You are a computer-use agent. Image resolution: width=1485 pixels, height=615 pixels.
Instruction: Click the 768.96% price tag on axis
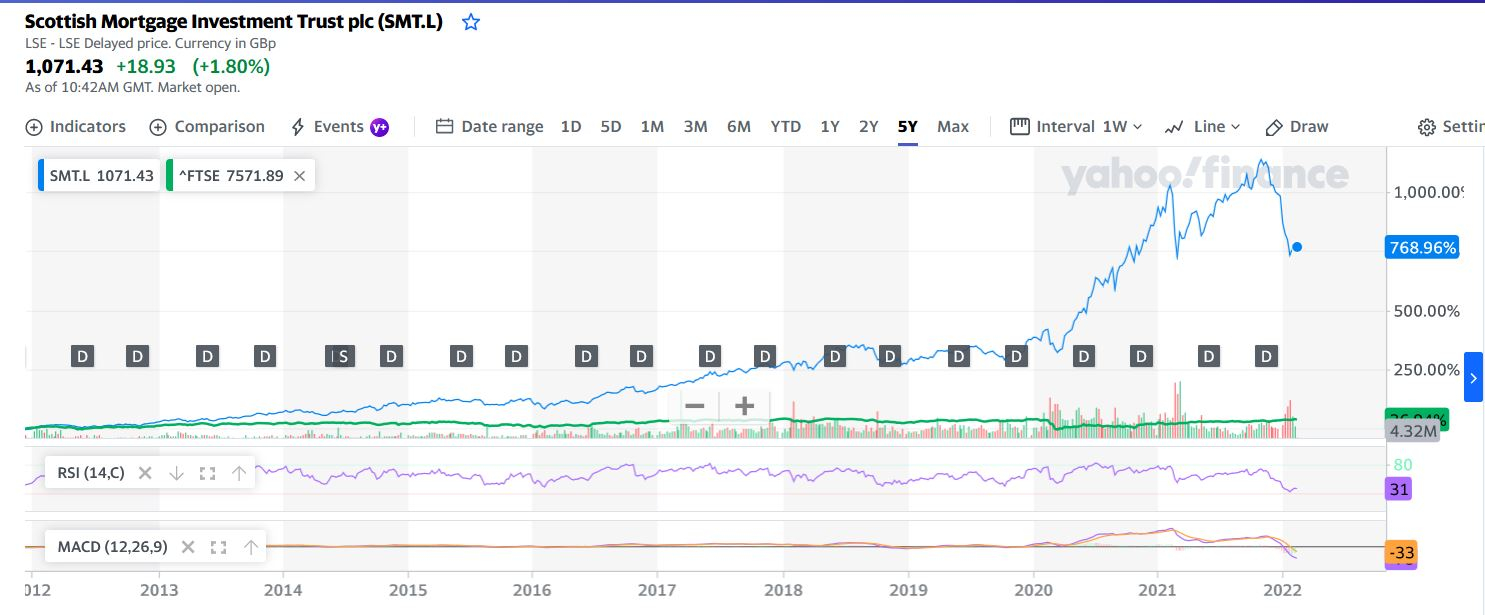click(x=1422, y=247)
